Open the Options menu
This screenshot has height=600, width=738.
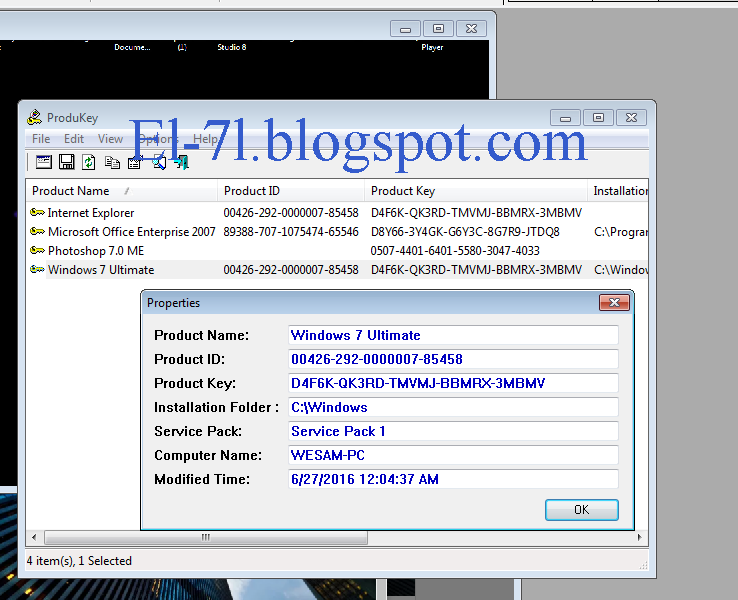click(159, 139)
